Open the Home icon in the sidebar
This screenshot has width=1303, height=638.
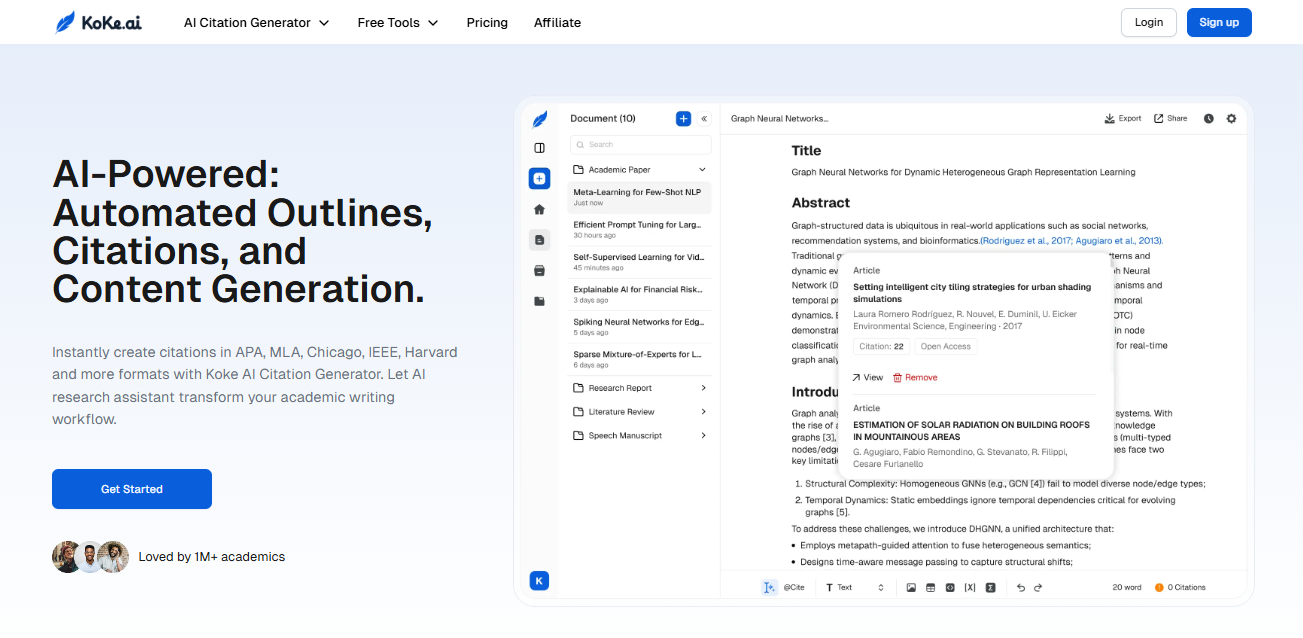point(540,210)
